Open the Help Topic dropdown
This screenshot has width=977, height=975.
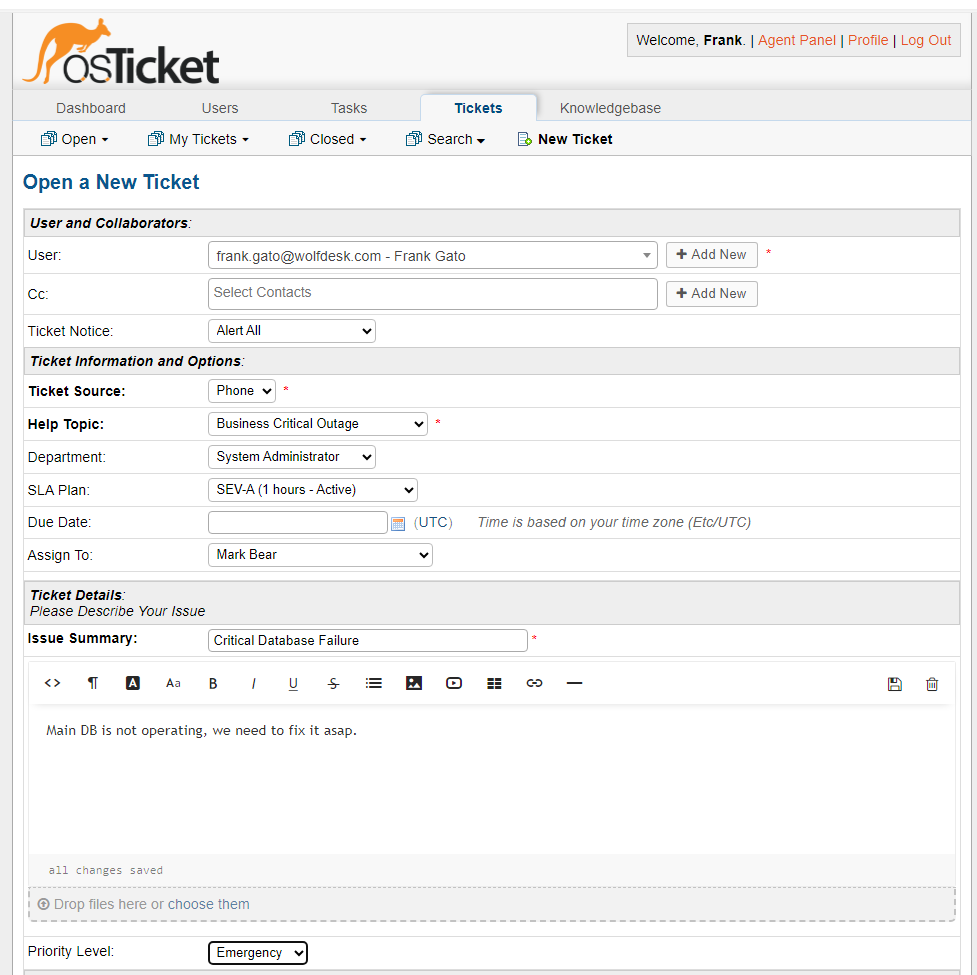(x=317, y=424)
